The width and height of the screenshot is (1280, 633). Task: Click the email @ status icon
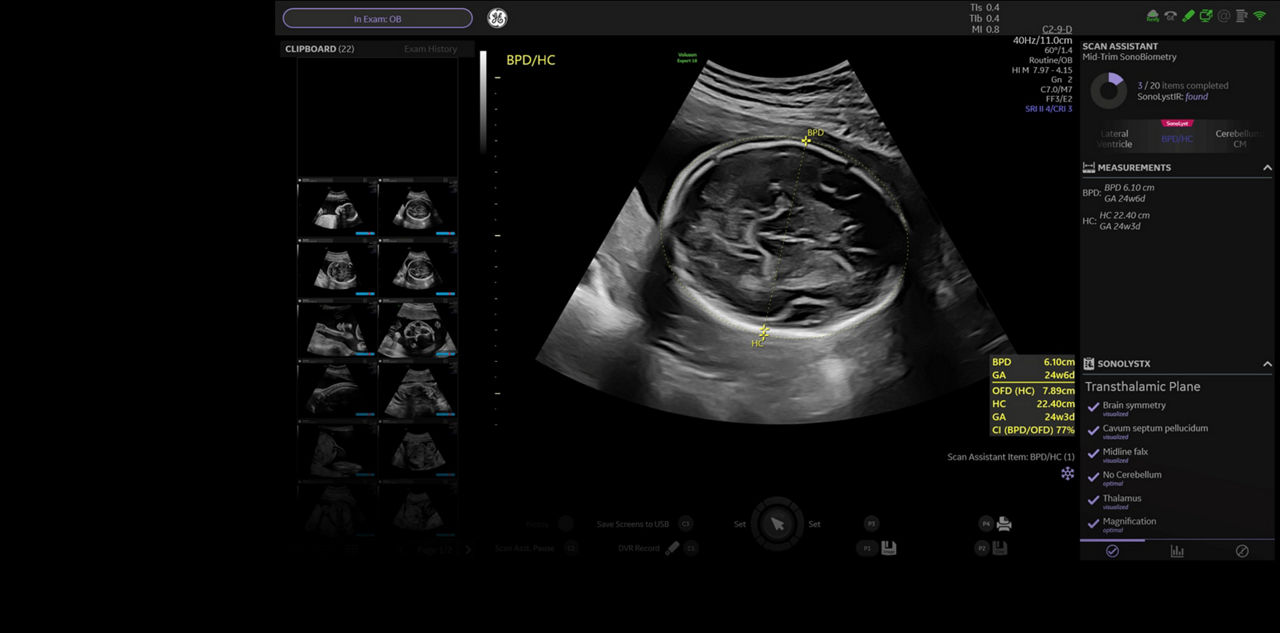pyautogui.click(x=1224, y=16)
